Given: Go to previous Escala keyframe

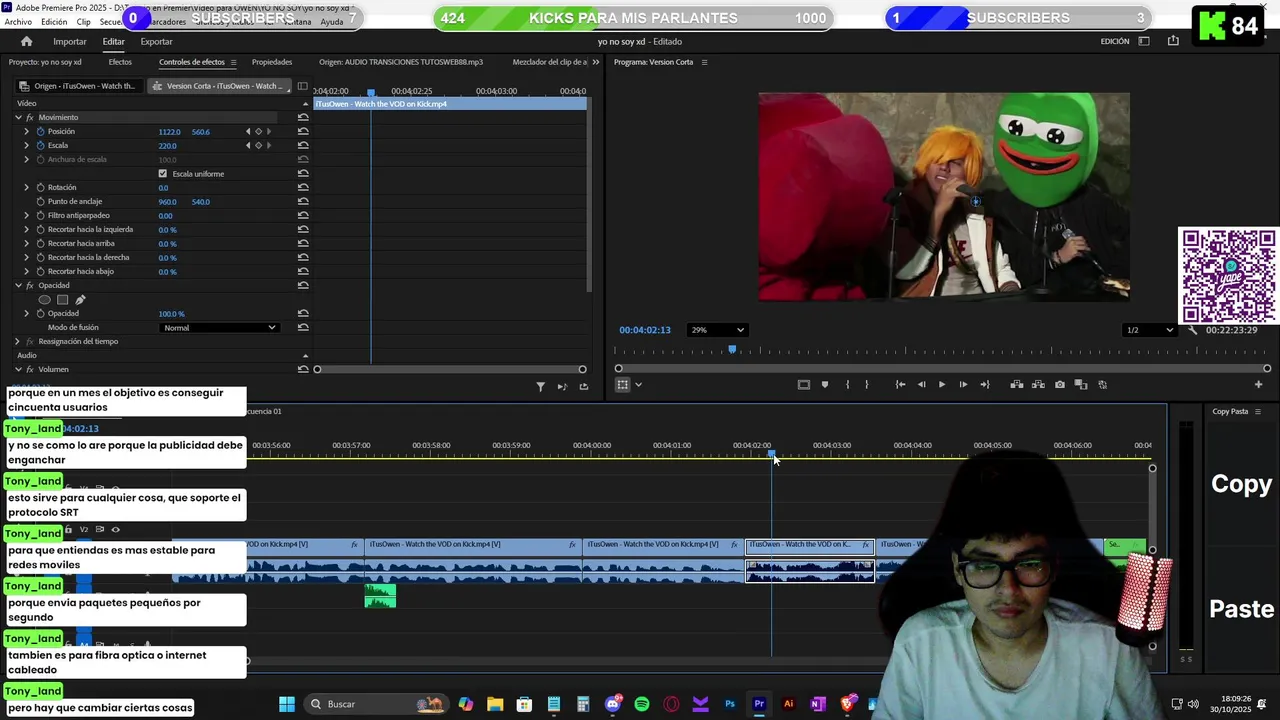Looking at the screenshot, I should pos(248,146).
